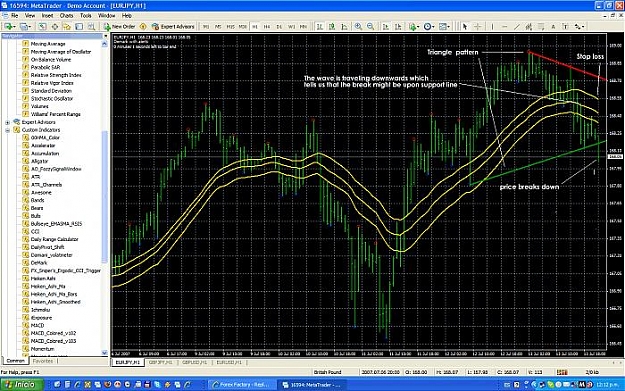Click the taskbar clock

point(607,385)
